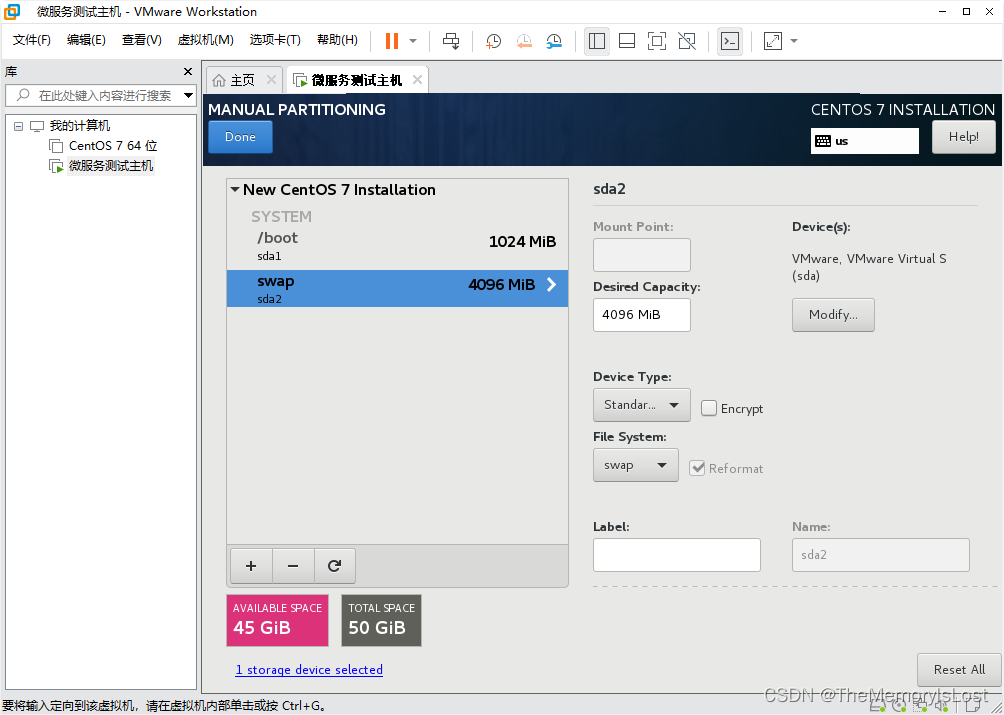Viewport: 1004px width, 715px height.
Task: Toggle the library sidebar view
Action: pos(597,41)
